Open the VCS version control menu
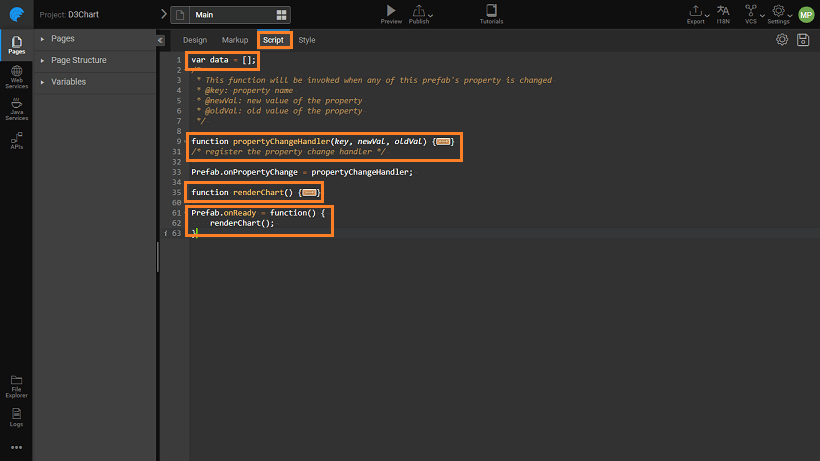Viewport: 820px width, 461px height. [x=751, y=13]
